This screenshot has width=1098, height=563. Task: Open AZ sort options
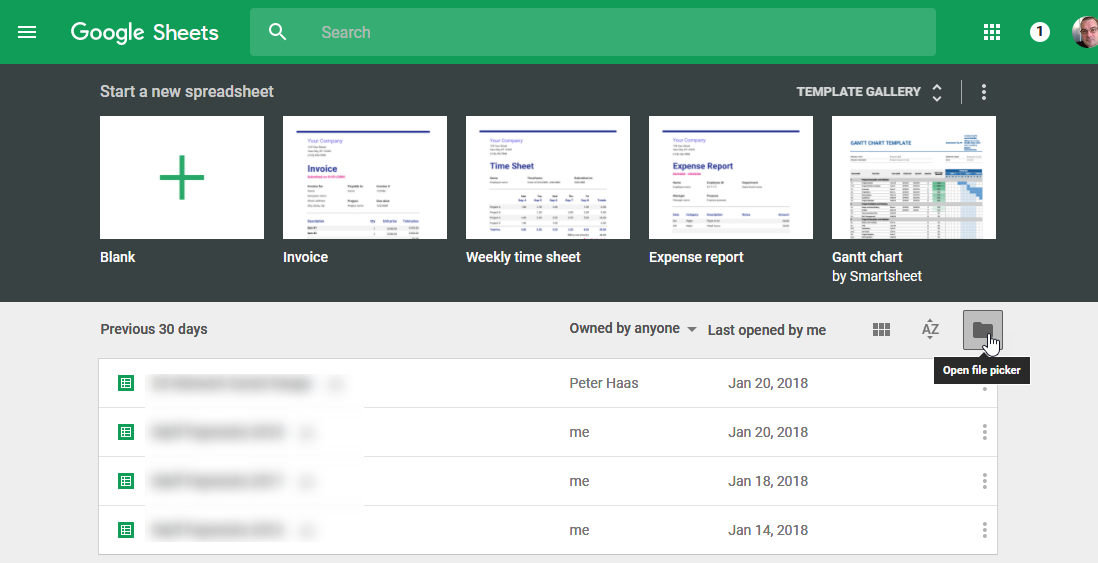coord(930,329)
